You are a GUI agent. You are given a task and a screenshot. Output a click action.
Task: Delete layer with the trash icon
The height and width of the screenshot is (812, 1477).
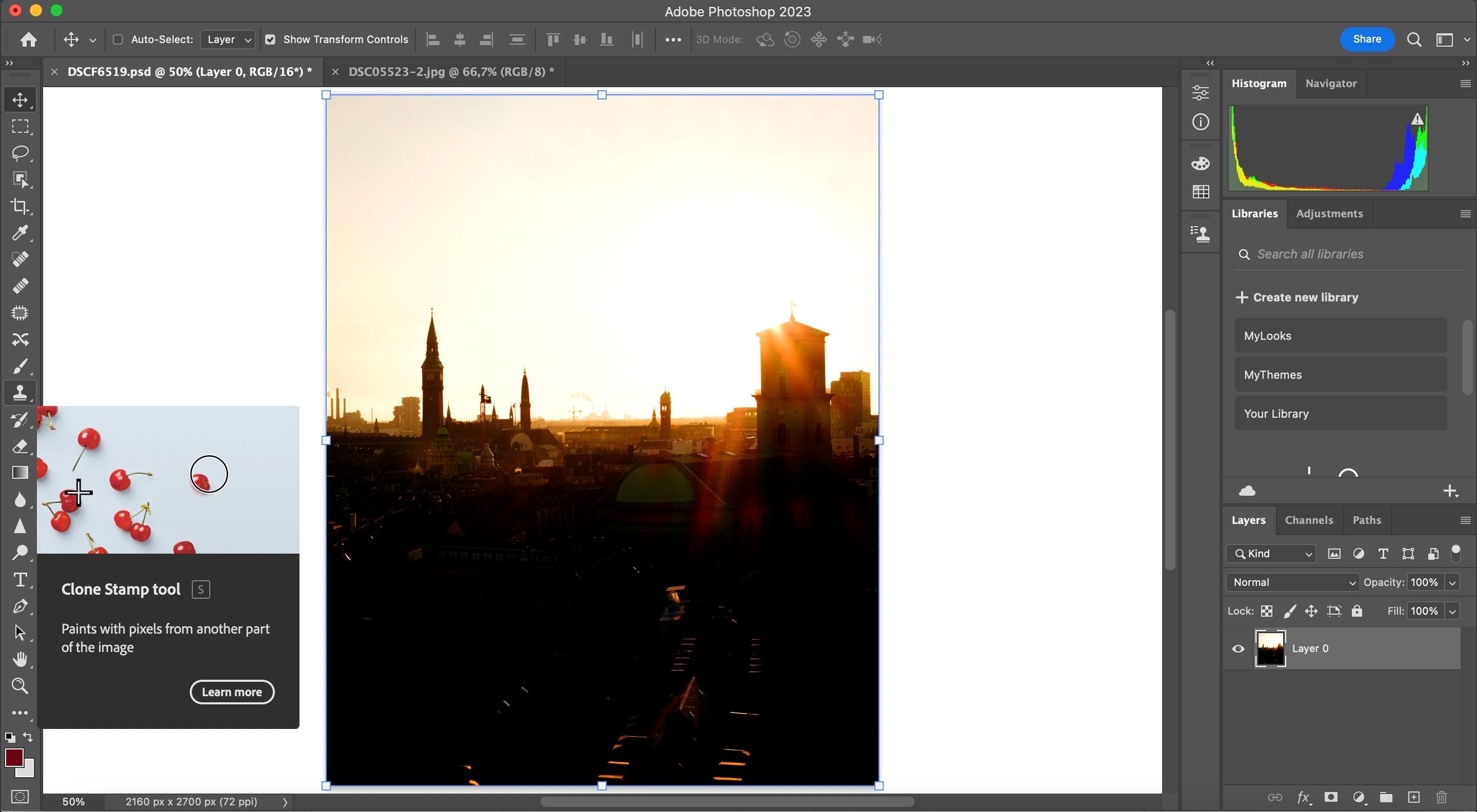tap(1442, 797)
